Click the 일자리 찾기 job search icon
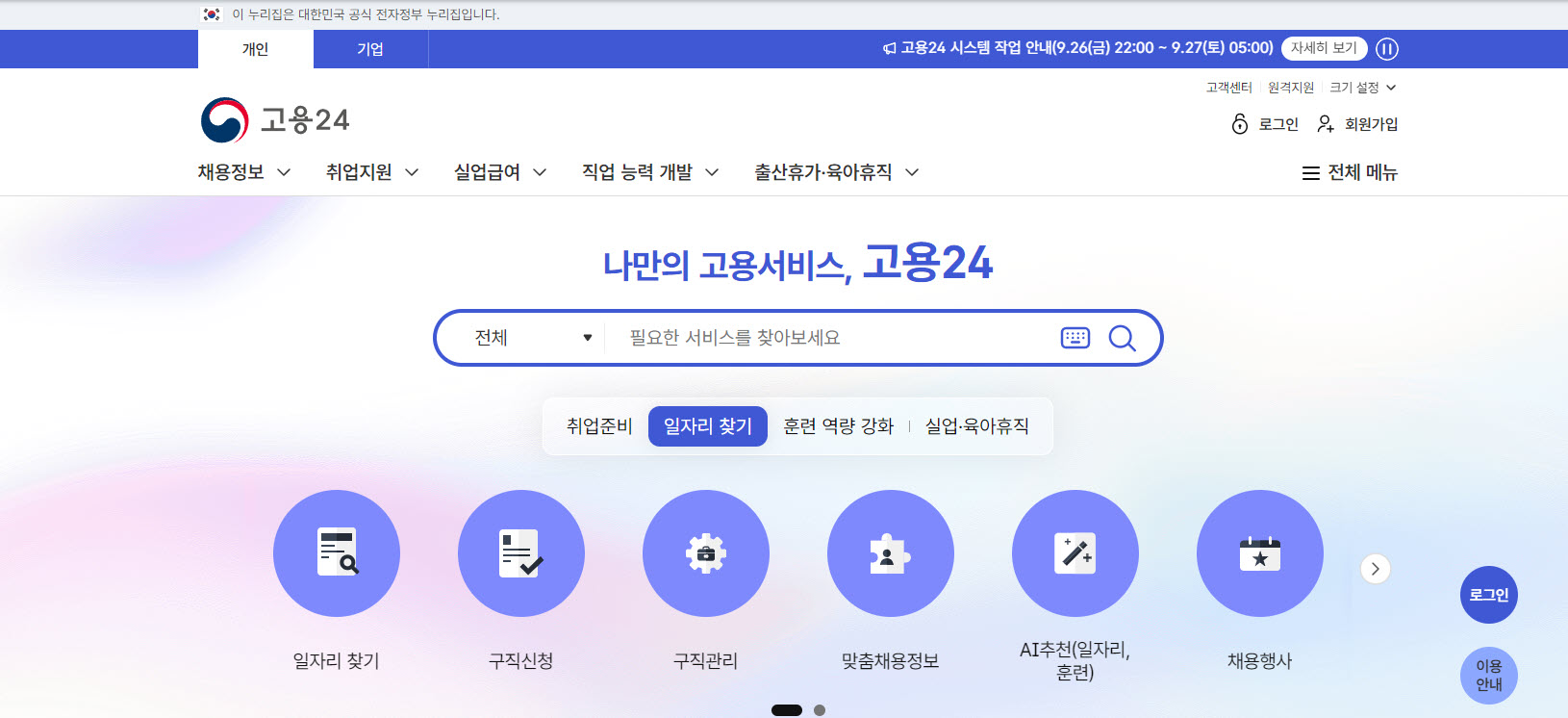The height and width of the screenshot is (718, 1568). 337,553
